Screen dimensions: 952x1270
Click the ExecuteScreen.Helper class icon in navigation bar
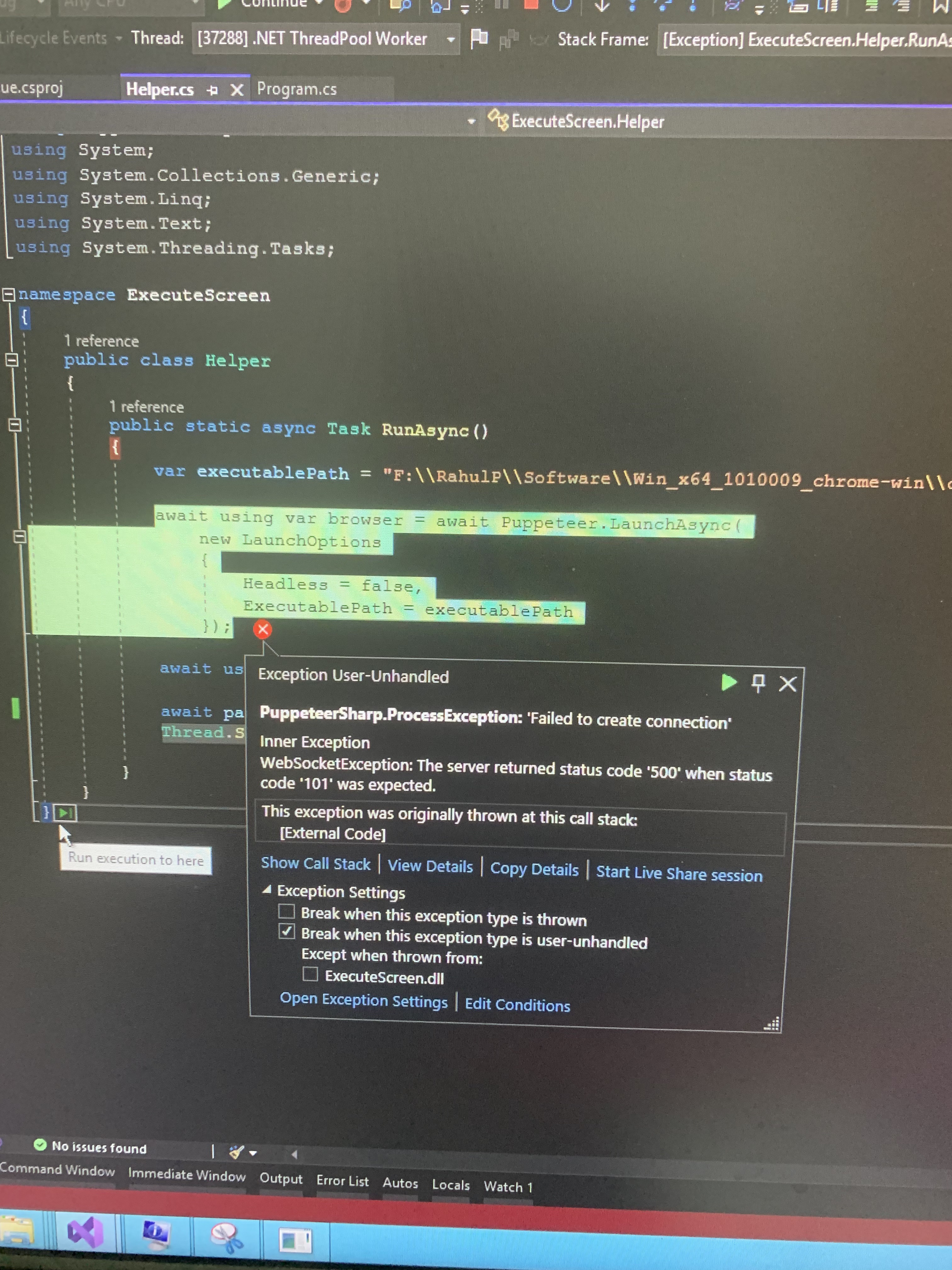(497, 120)
